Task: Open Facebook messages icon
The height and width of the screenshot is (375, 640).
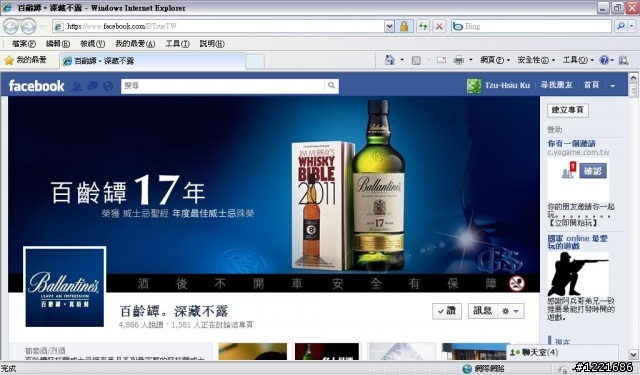Action: coord(92,86)
